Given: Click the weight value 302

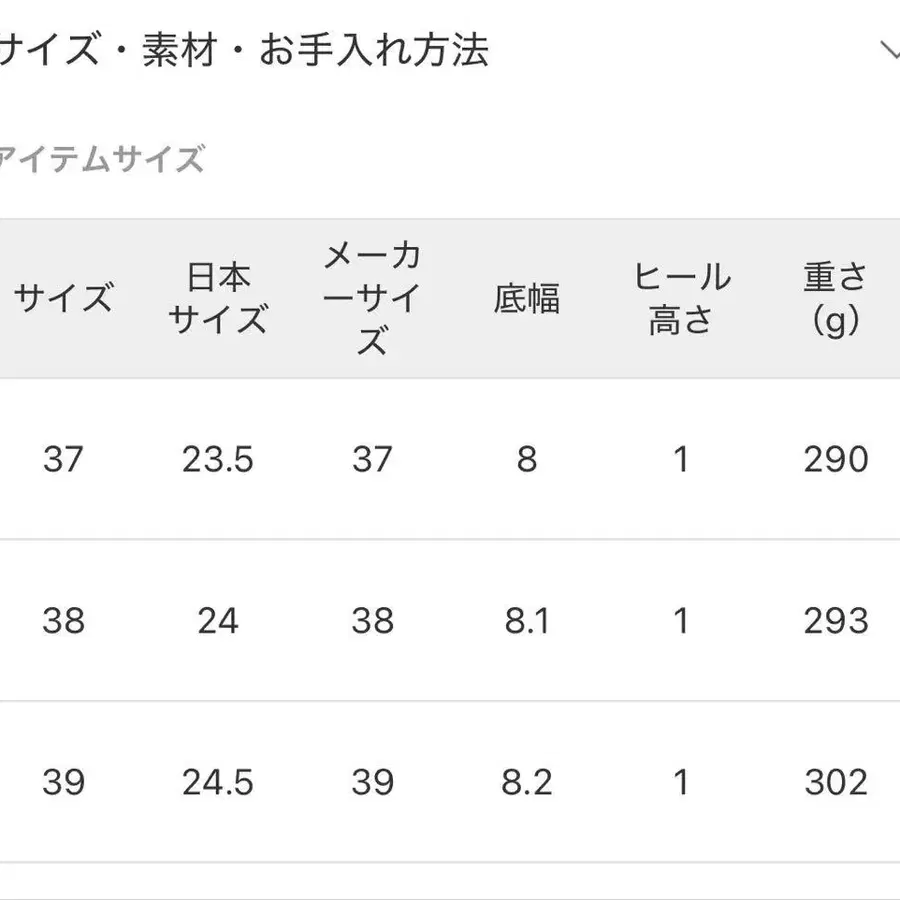Looking at the screenshot, I should (835, 783).
